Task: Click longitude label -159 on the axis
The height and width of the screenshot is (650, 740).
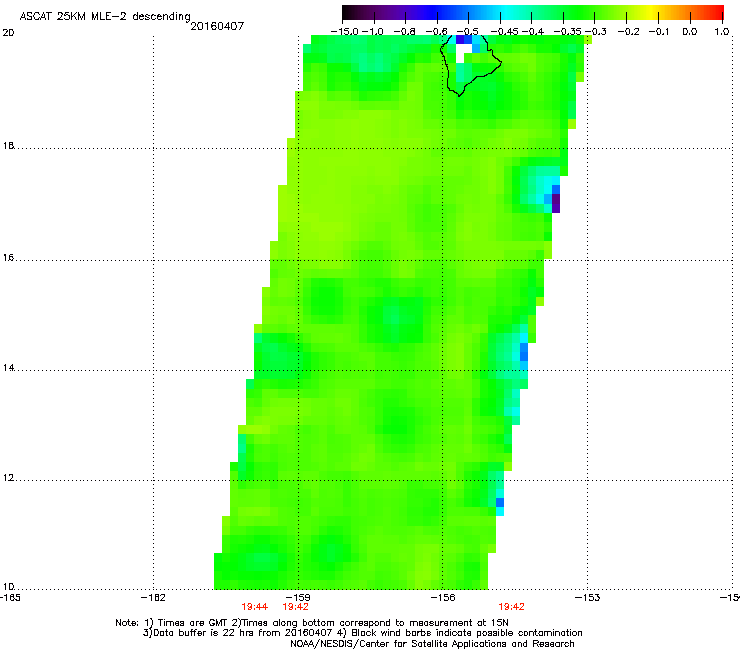Action: click(x=298, y=598)
